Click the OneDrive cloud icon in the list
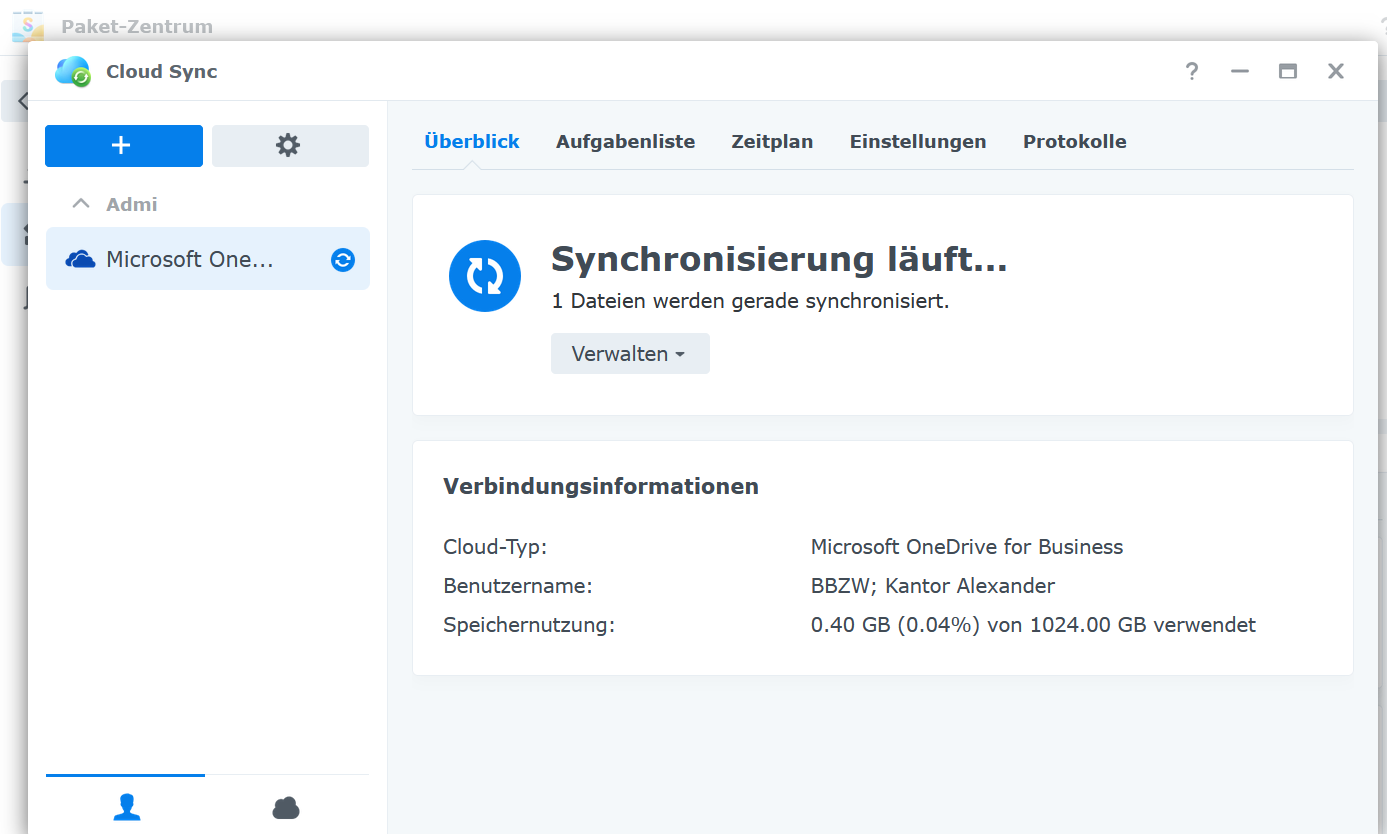Screen dimensions: 1387x834 (80, 260)
